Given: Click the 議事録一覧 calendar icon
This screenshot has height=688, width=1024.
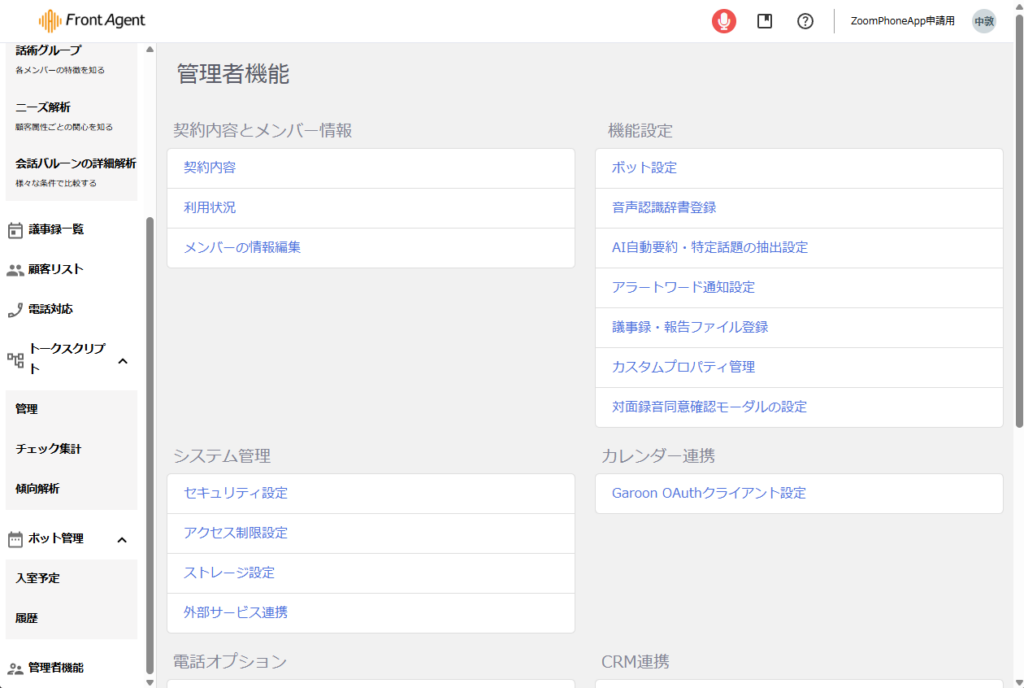Looking at the screenshot, I should 15,230.
